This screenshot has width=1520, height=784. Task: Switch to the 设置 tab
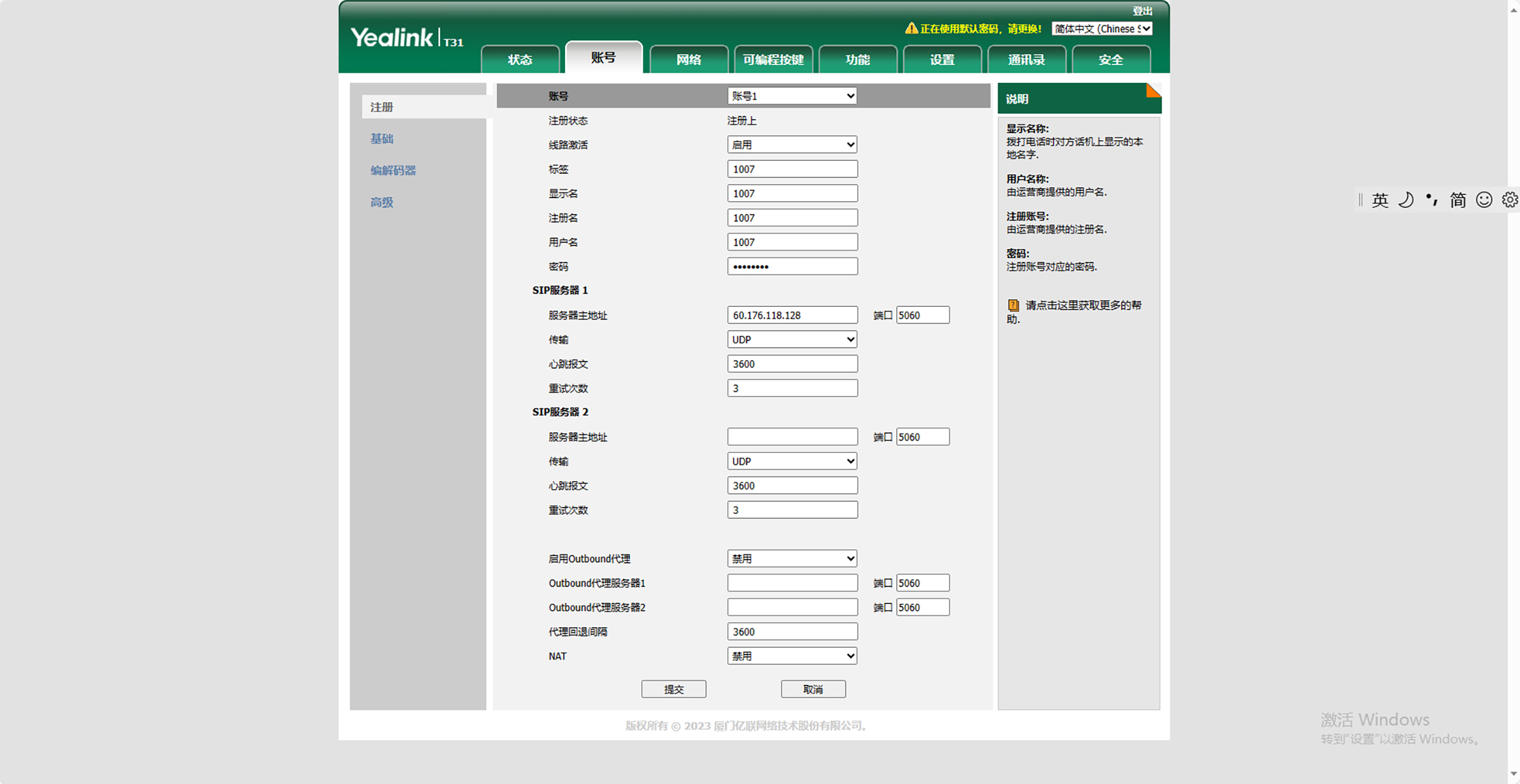tap(942, 60)
